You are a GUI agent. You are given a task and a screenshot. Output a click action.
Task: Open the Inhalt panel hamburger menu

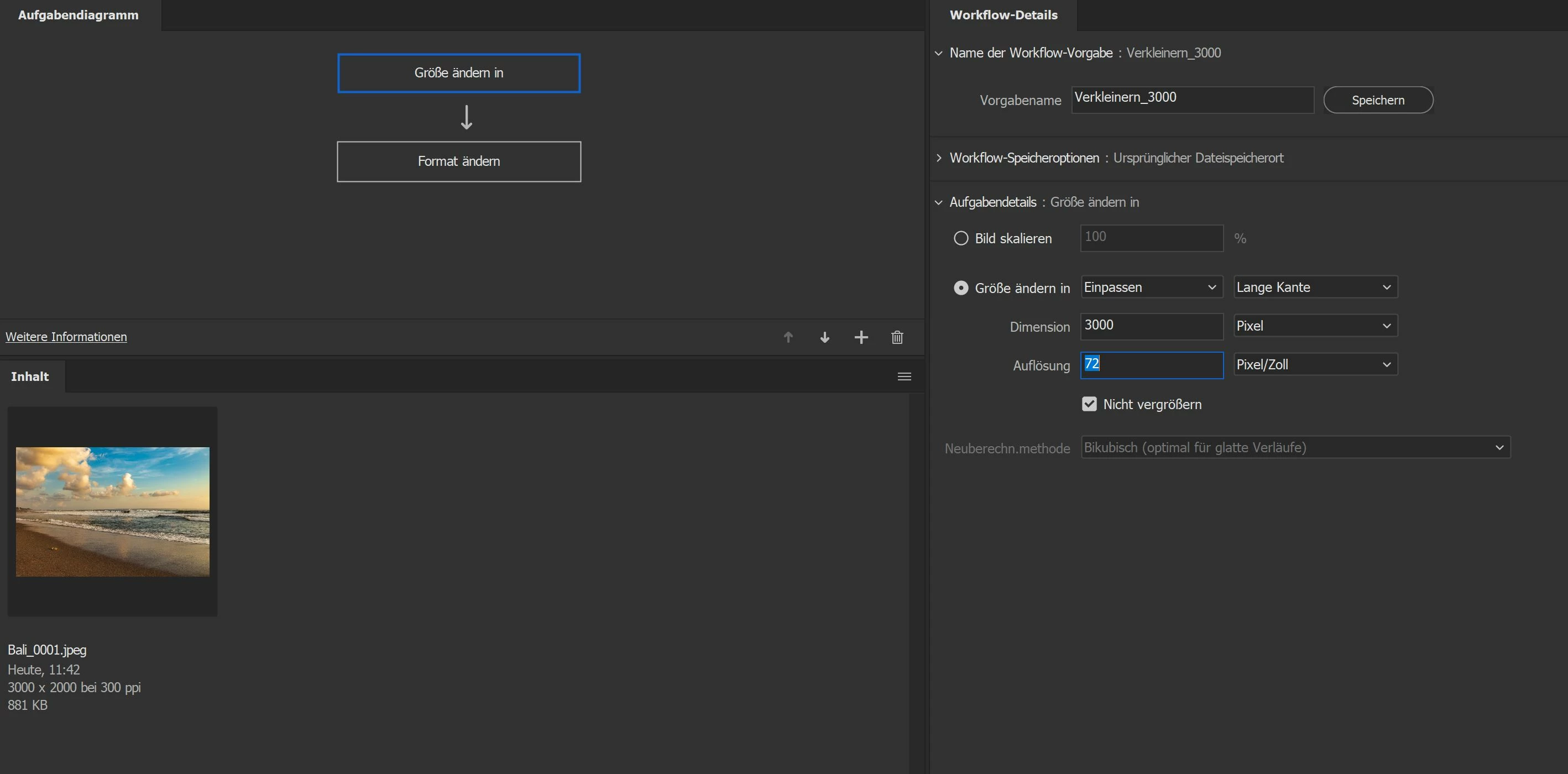(x=905, y=376)
